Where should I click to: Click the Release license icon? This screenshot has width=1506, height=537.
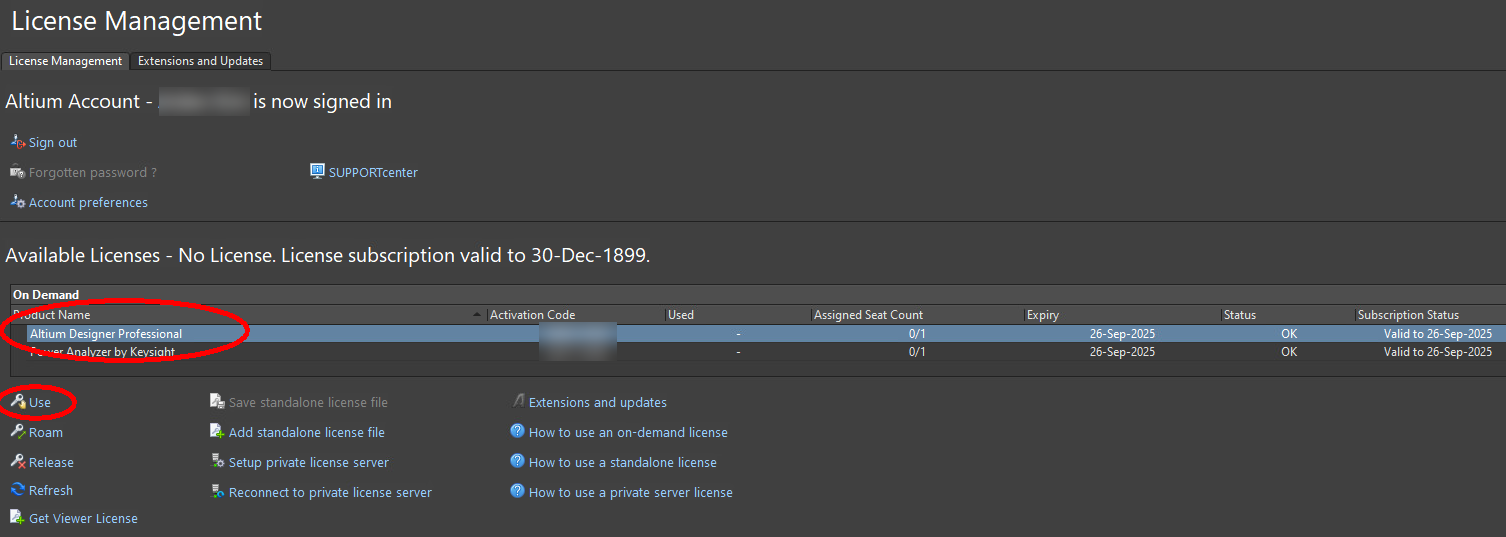point(18,462)
